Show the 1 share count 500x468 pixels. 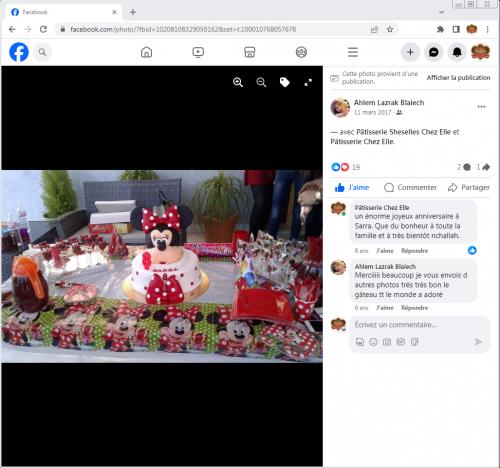coord(483,167)
